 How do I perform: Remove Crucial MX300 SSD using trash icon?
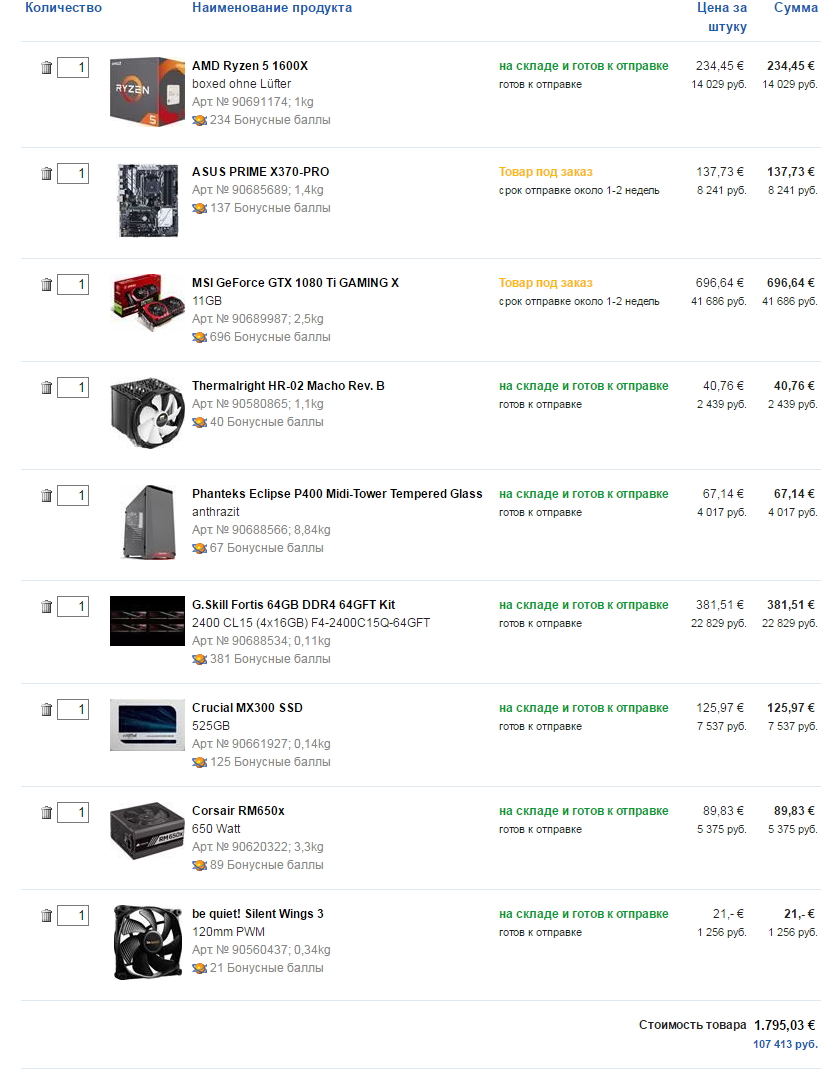pos(46,710)
